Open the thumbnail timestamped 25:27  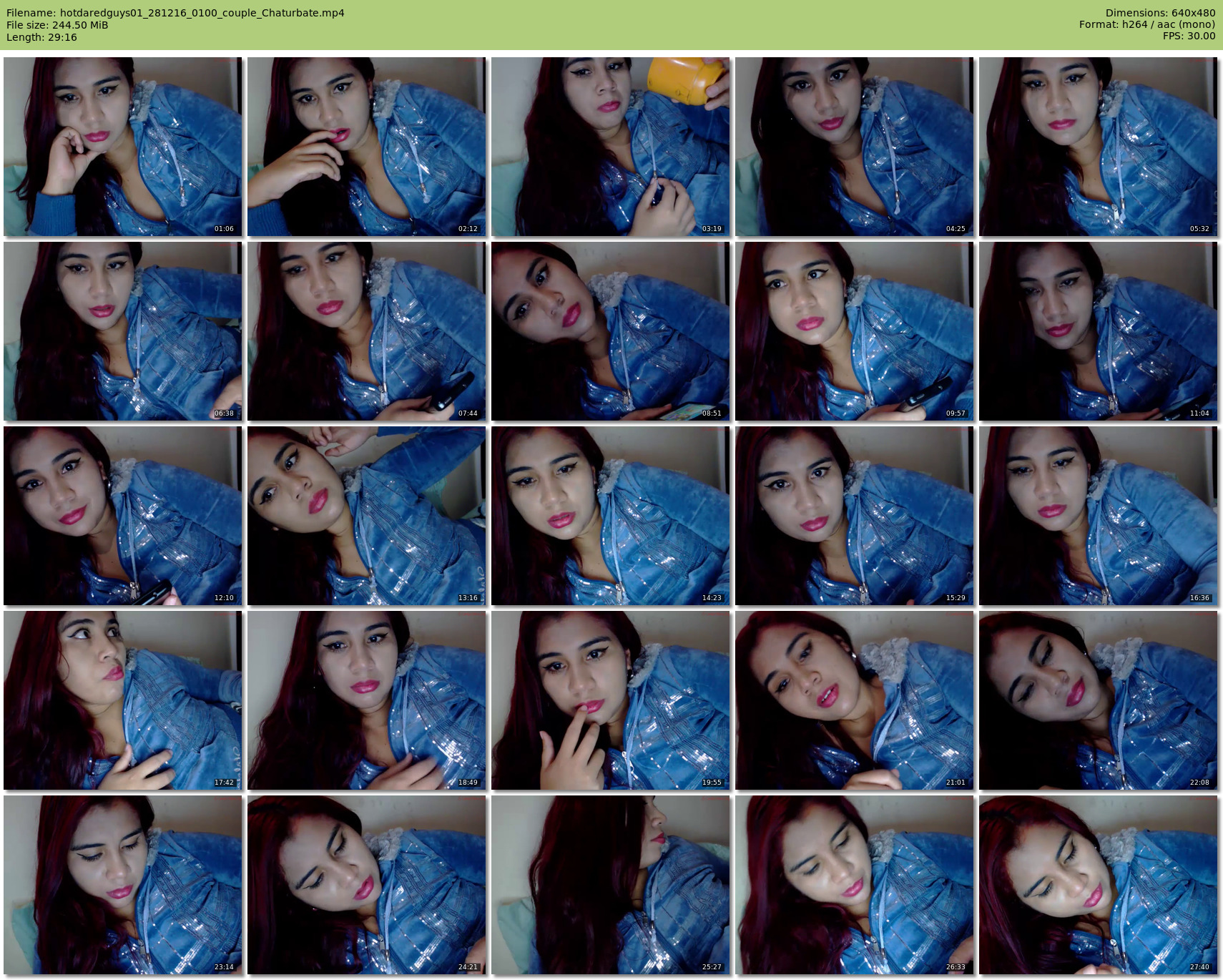click(610, 885)
